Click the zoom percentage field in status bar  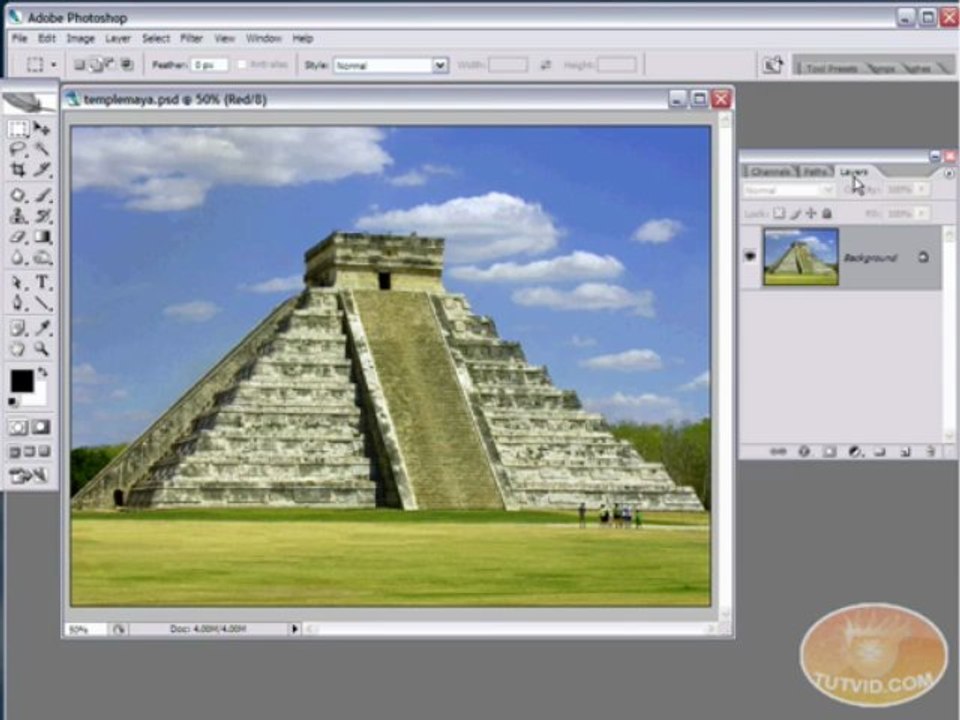point(85,629)
